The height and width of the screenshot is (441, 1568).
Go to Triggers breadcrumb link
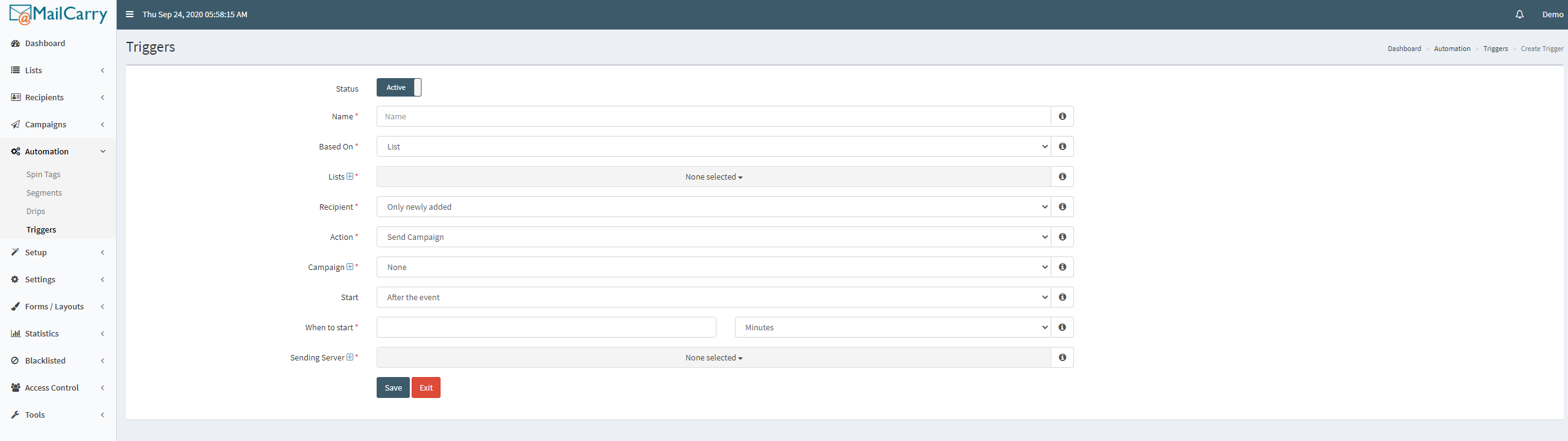pyautogui.click(x=1495, y=49)
